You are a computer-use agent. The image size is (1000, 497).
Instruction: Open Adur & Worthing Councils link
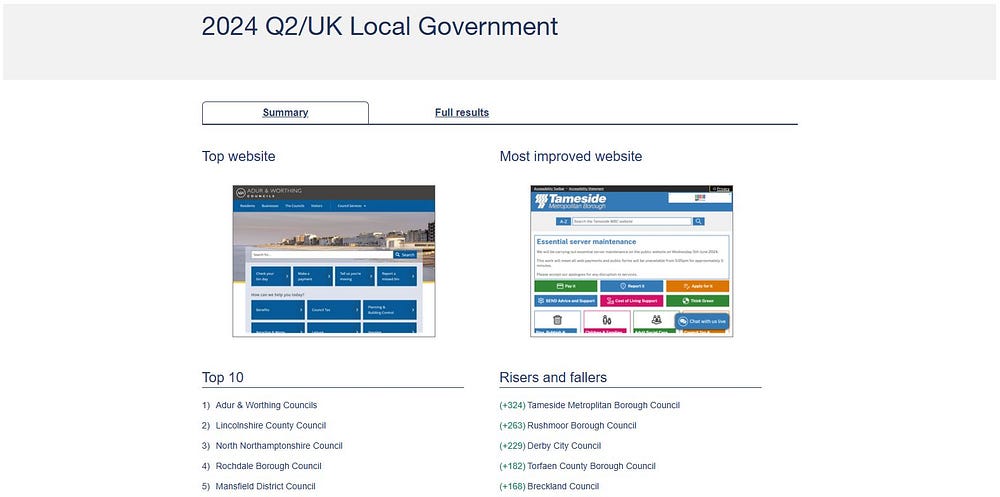click(x=266, y=406)
